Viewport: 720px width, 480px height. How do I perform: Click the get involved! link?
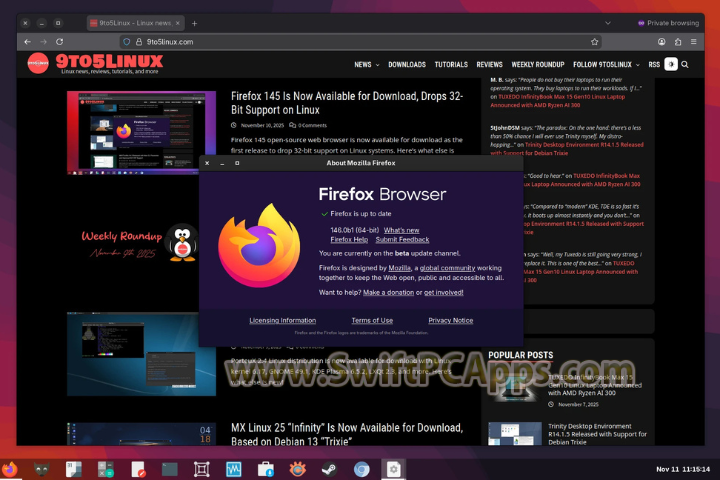click(444, 292)
